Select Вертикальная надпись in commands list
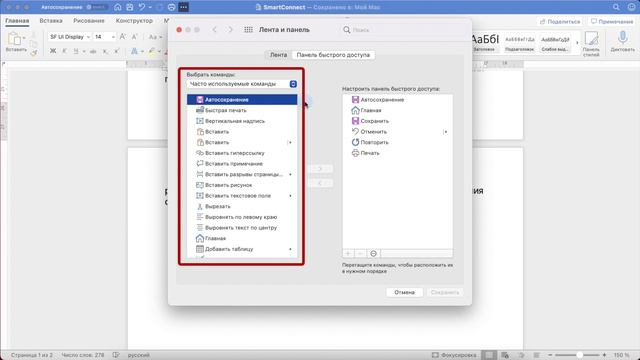The height and width of the screenshot is (360, 640). tap(242, 121)
